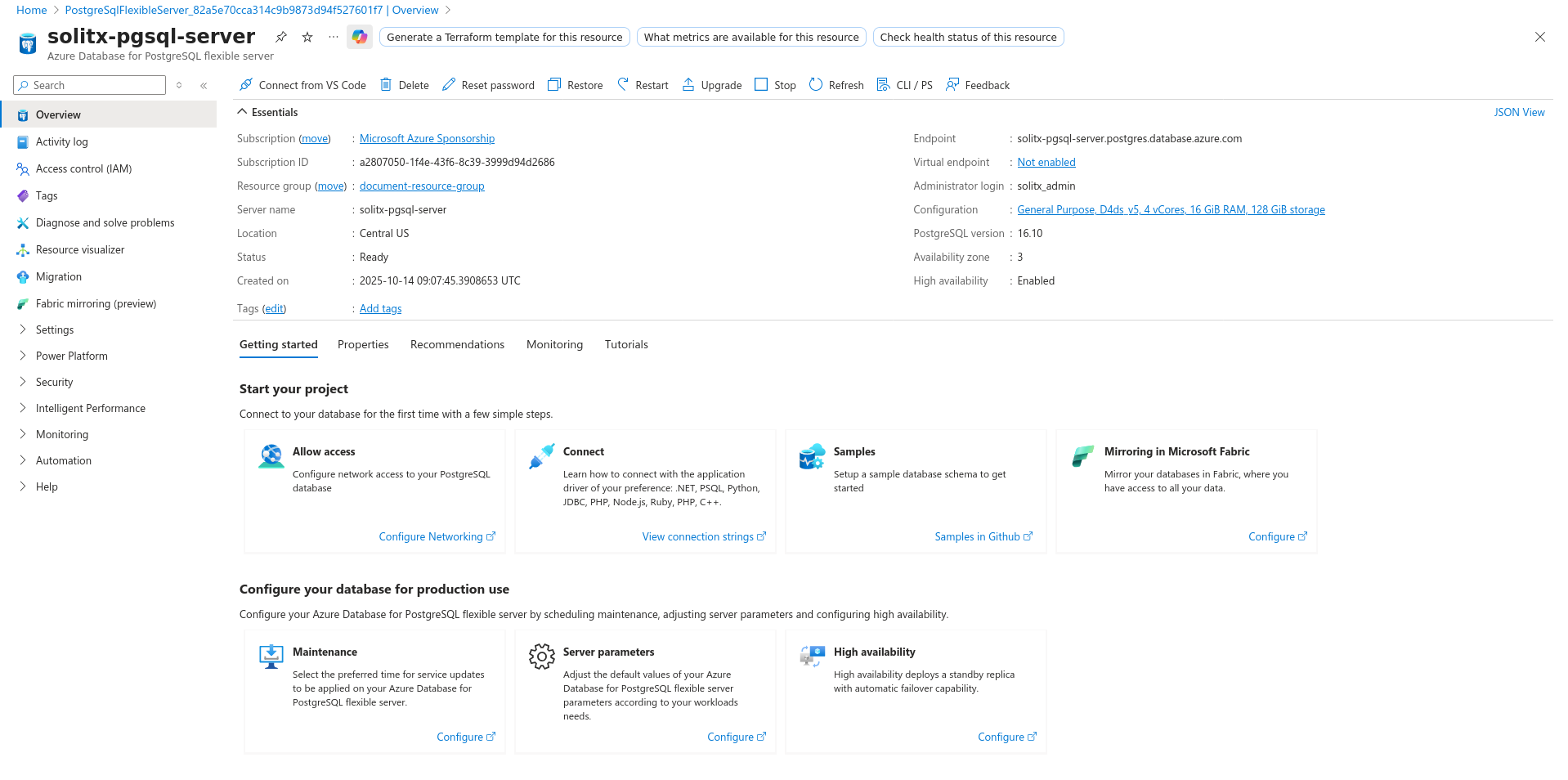Image resolution: width=1568 pixels, height=780 pixels.
Task: Stop the server using the Stop button
Action: click(775, 85)
